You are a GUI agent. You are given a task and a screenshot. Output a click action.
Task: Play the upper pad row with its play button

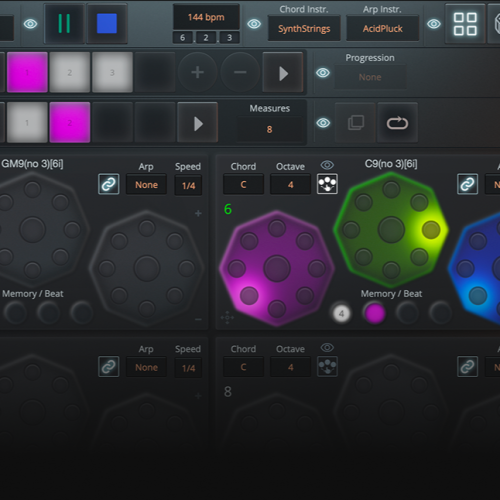[283, 72]
